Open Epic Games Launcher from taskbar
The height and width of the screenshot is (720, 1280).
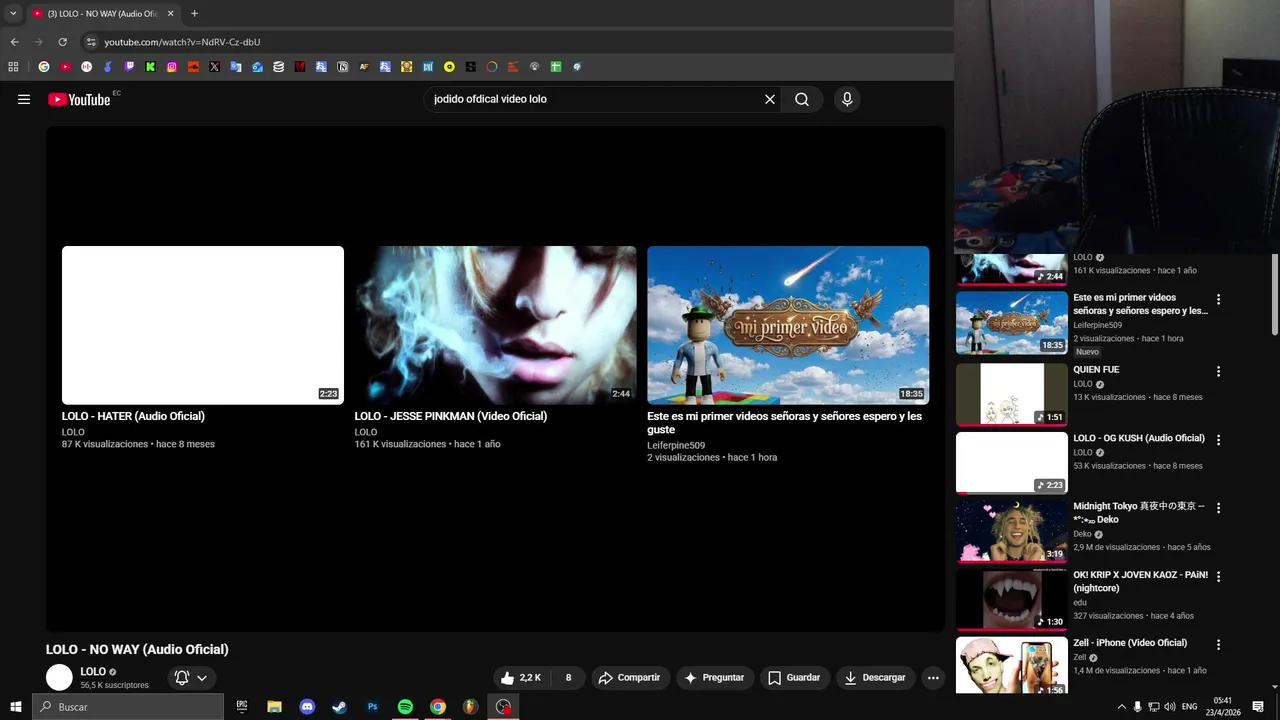point(242,707)
